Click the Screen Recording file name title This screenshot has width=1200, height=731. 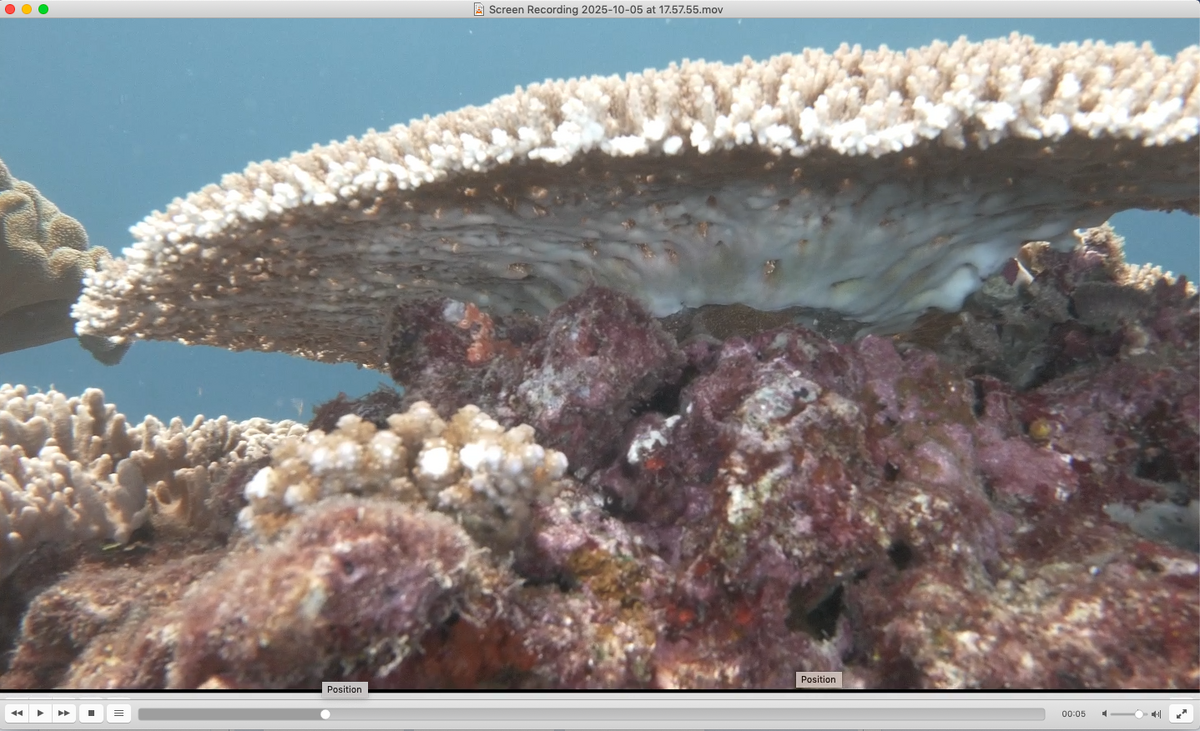click(605, 9)
